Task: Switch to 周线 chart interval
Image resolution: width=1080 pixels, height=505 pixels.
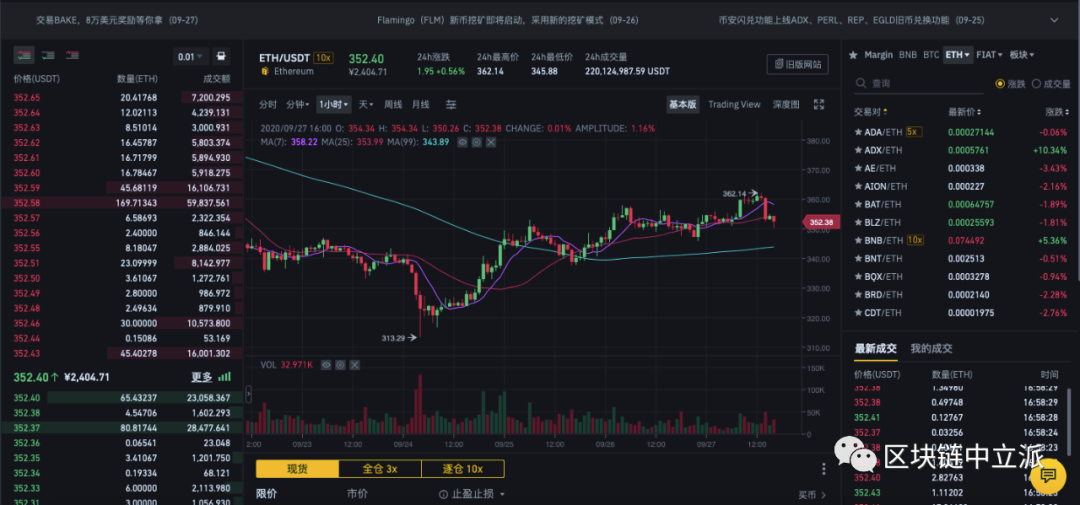Action: [393, 105]
